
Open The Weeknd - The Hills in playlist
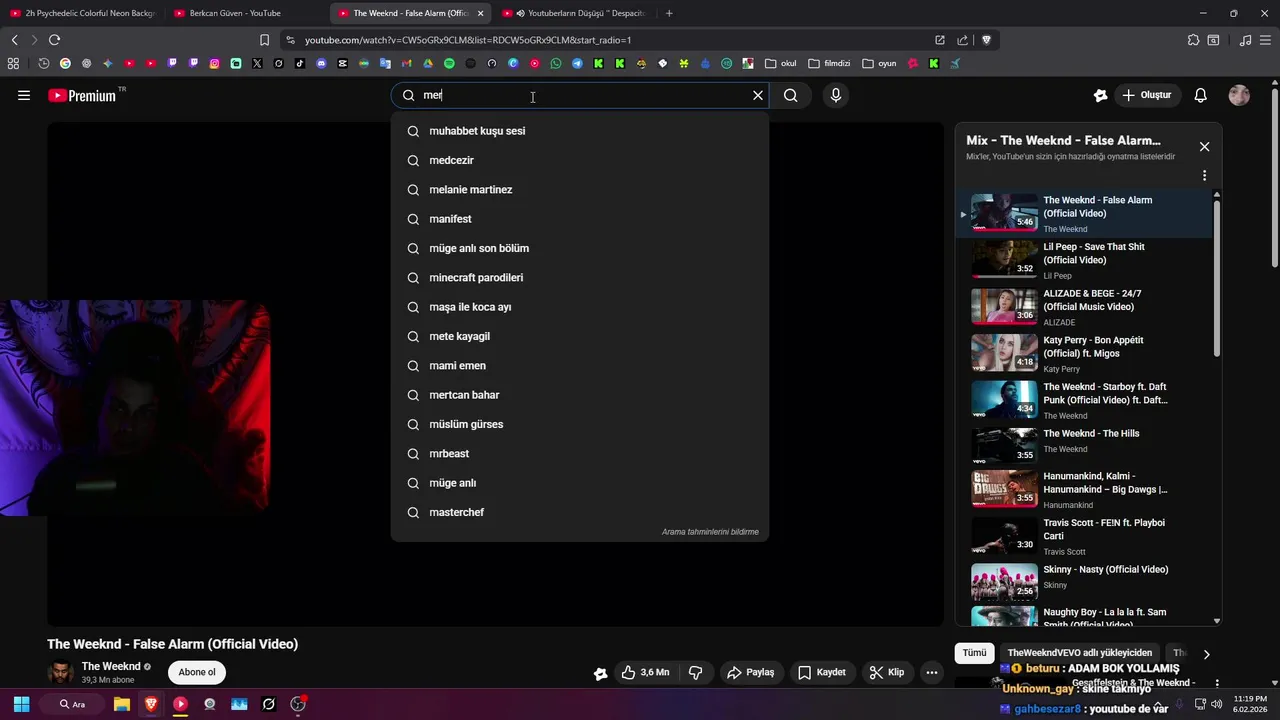(1084, 445)
